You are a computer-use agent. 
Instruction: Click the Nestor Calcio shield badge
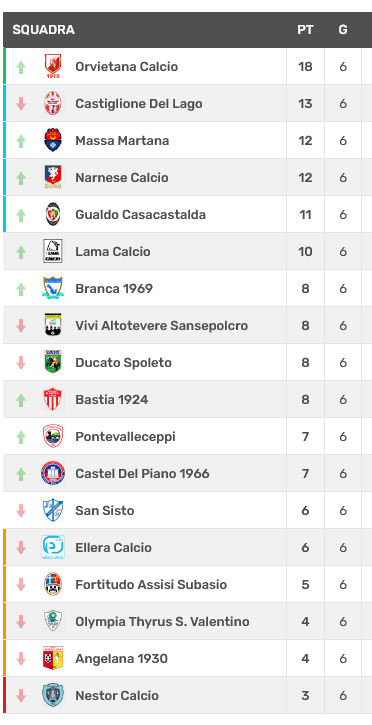(x=53, y=695)
